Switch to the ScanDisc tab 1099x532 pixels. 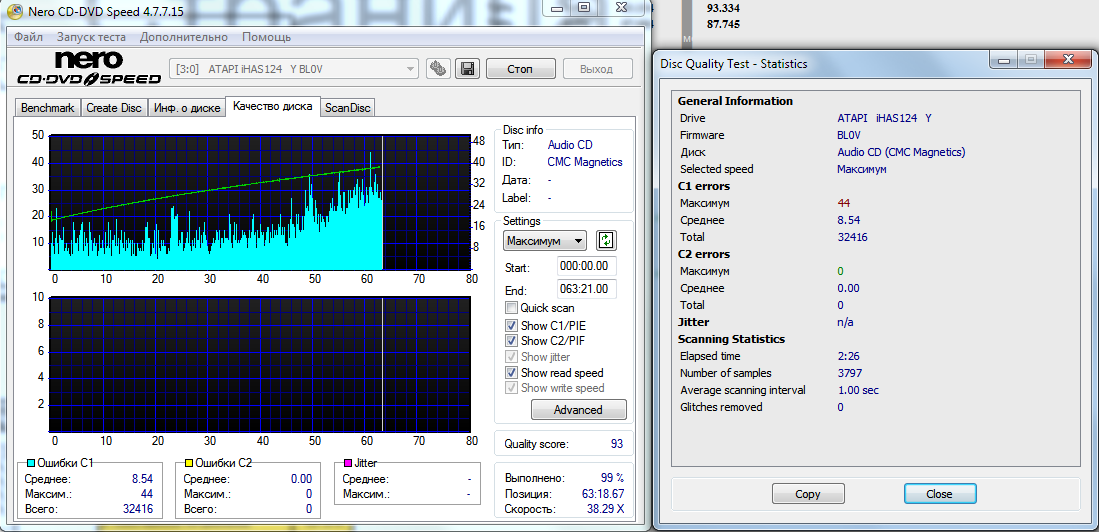(x=347, y=108)
